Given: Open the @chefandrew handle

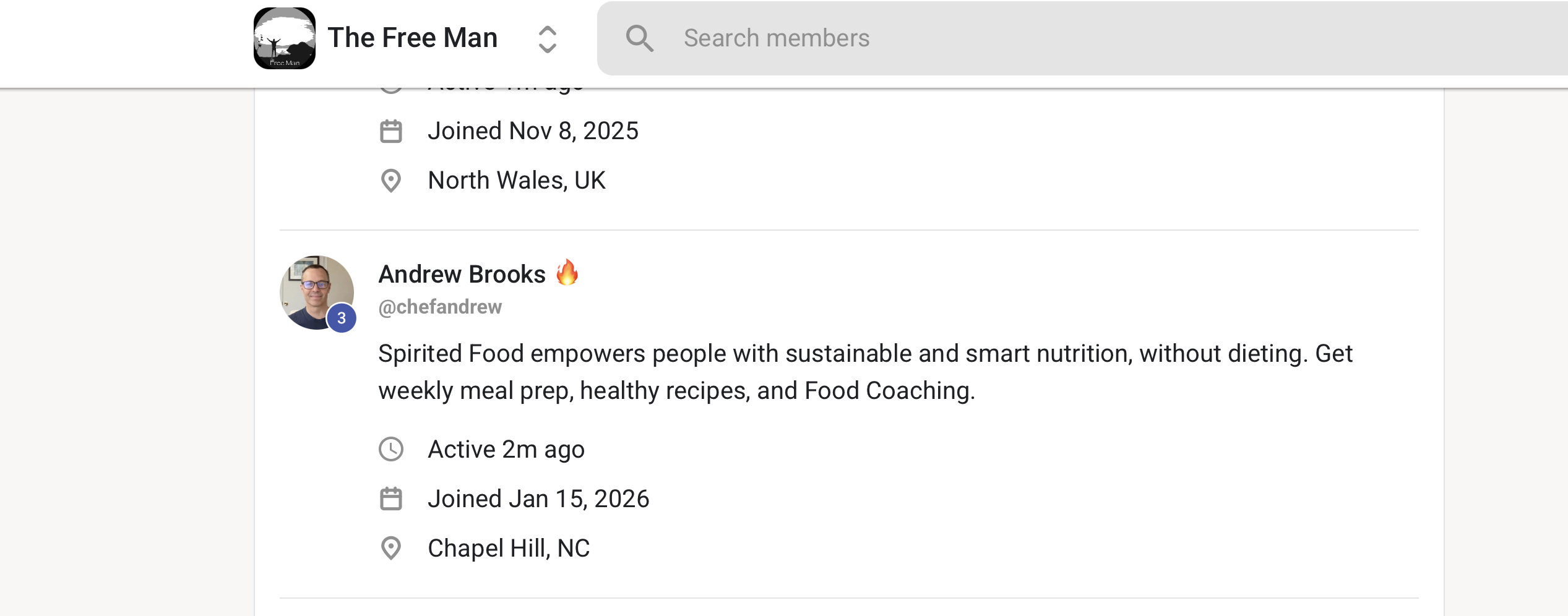Looking at the screenshot, I should pyautogui.click(x=440, y=307).
